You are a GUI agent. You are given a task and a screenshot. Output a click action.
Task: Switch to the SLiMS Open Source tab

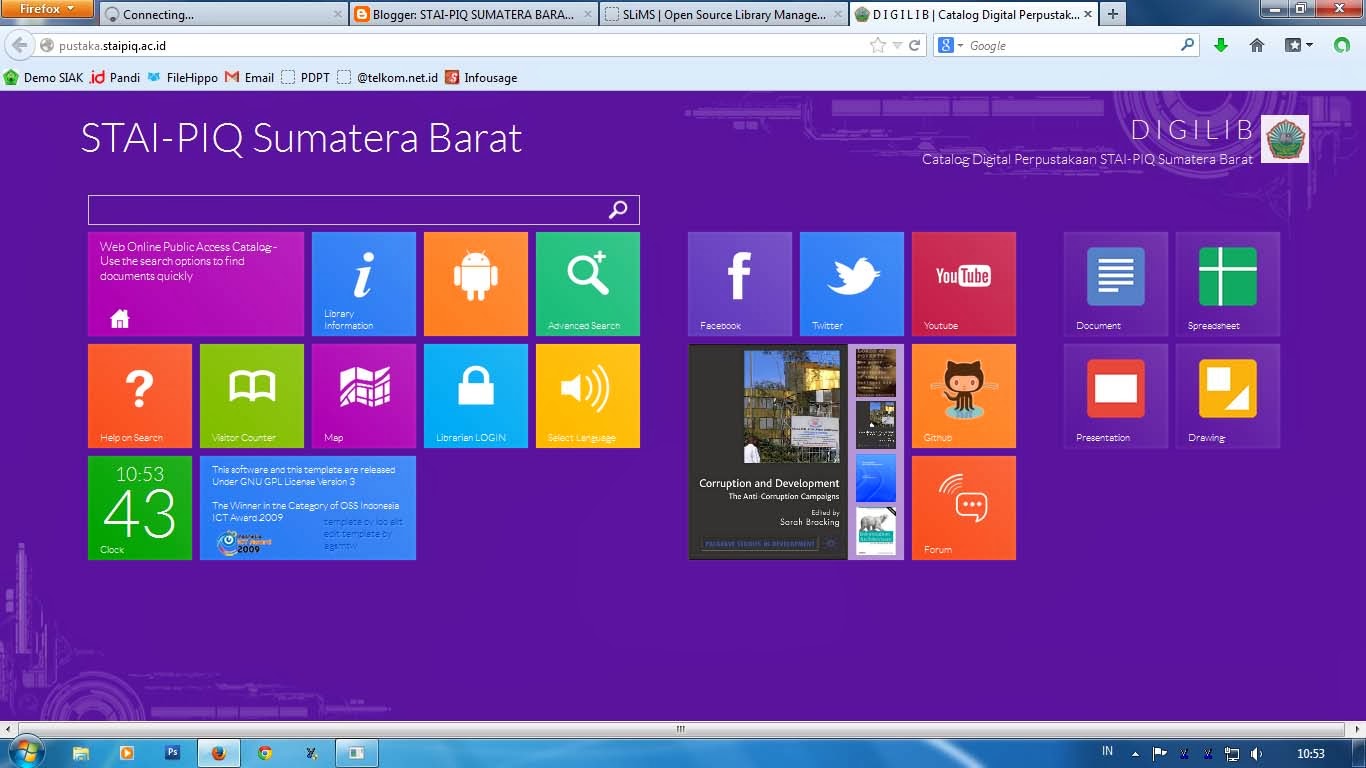(x=724, y=14)
